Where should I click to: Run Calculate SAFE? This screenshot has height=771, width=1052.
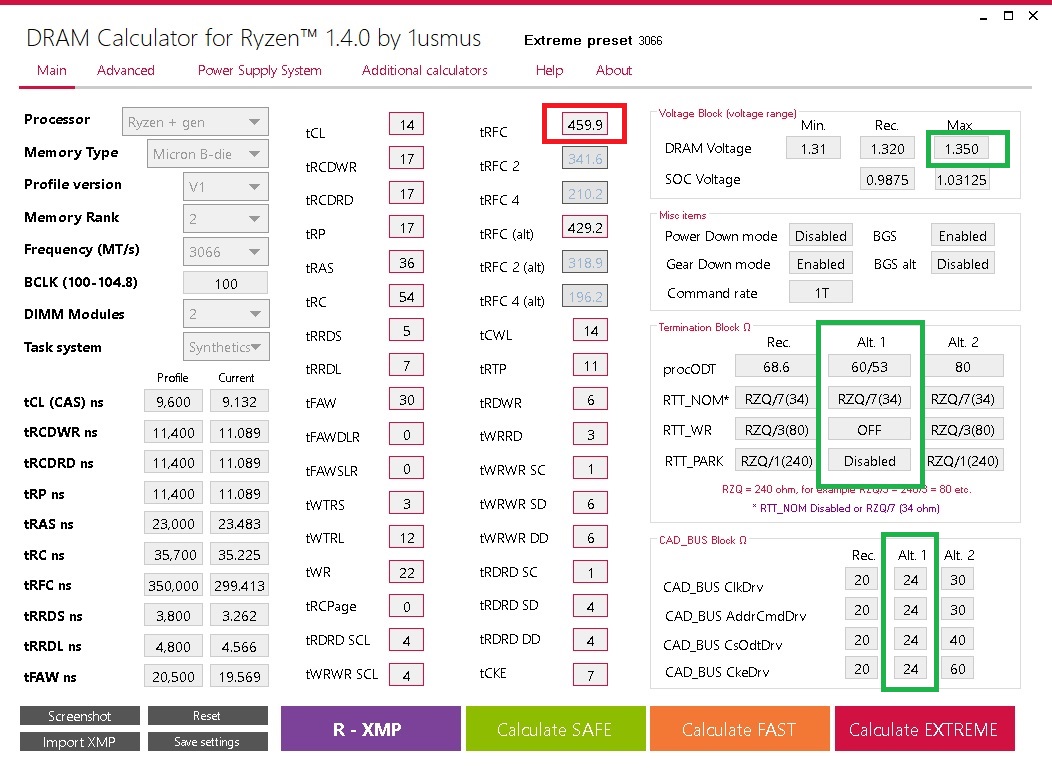tap(555, 729)
